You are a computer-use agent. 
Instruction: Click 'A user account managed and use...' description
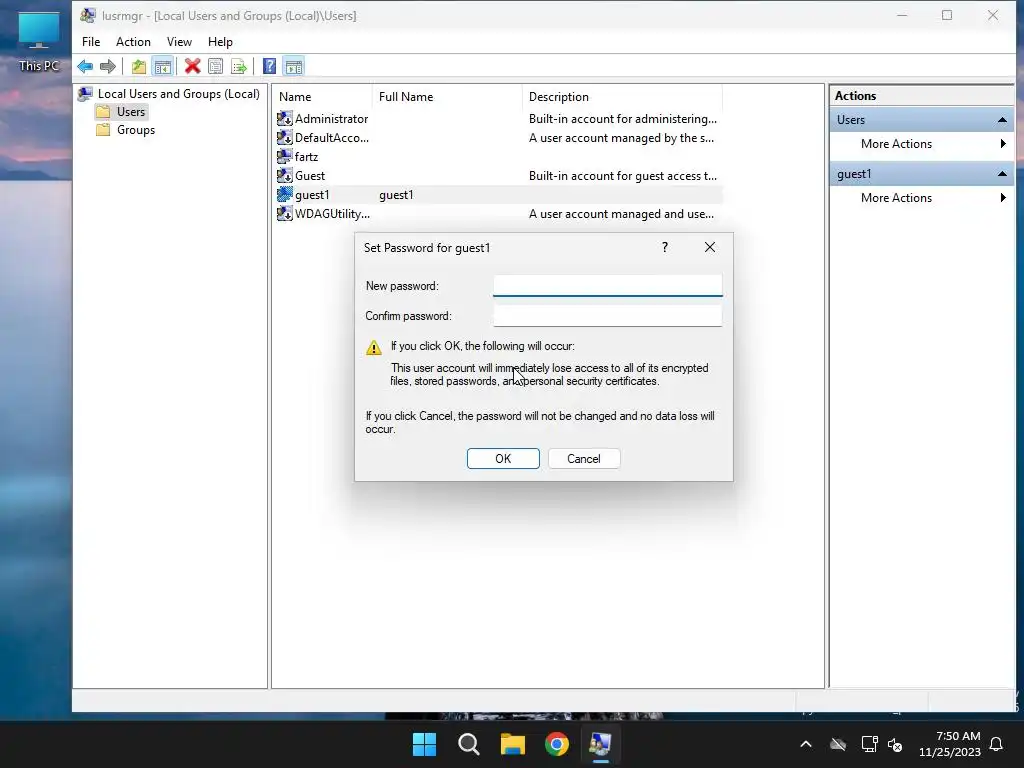(621, 214)
